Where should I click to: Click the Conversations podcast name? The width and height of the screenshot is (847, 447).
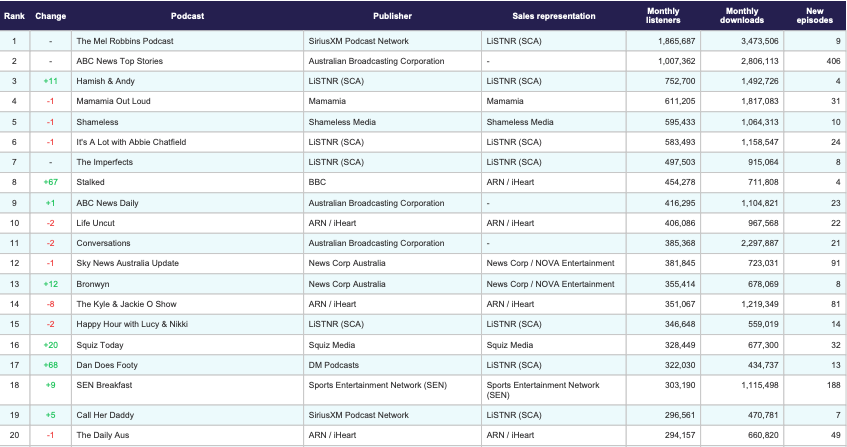[103, 243]
